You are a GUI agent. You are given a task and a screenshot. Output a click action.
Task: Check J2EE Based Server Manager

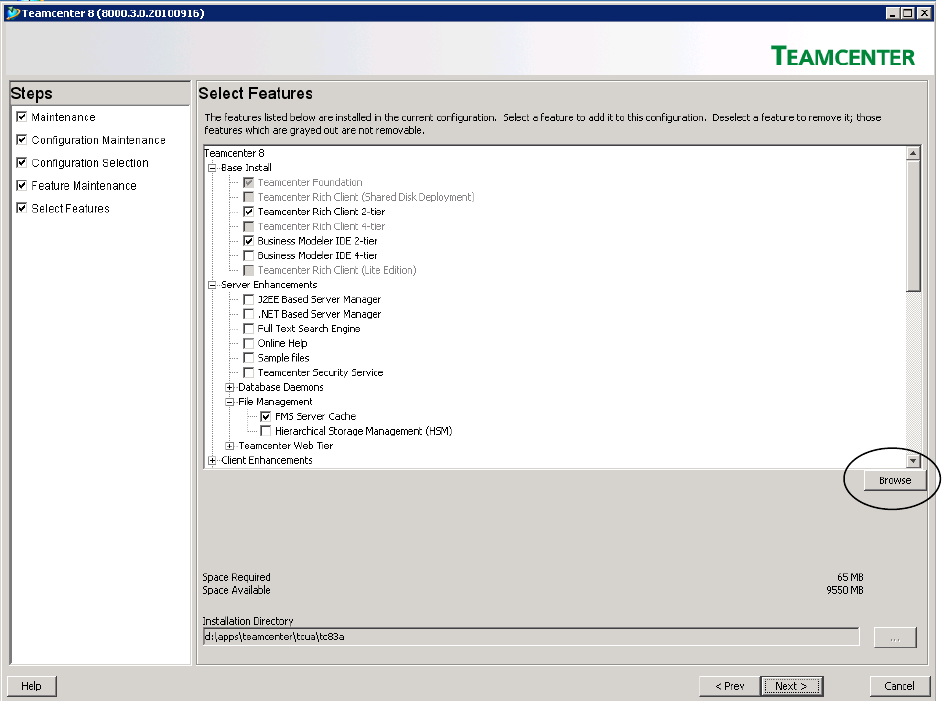pos(248,299)
